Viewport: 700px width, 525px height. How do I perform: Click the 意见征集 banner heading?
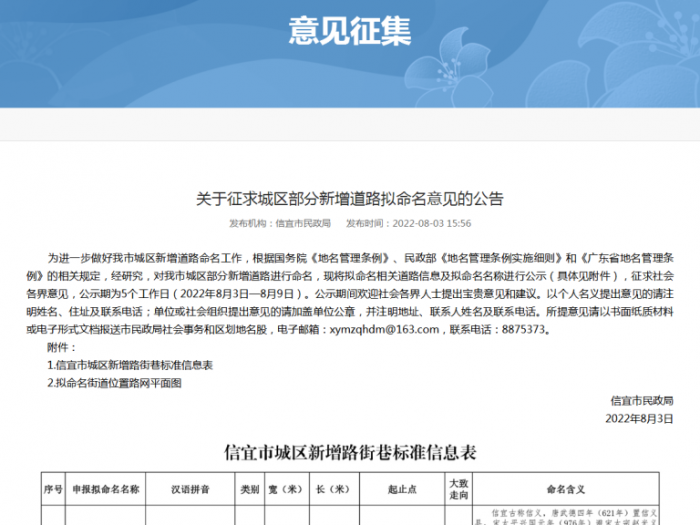point(350,31)
